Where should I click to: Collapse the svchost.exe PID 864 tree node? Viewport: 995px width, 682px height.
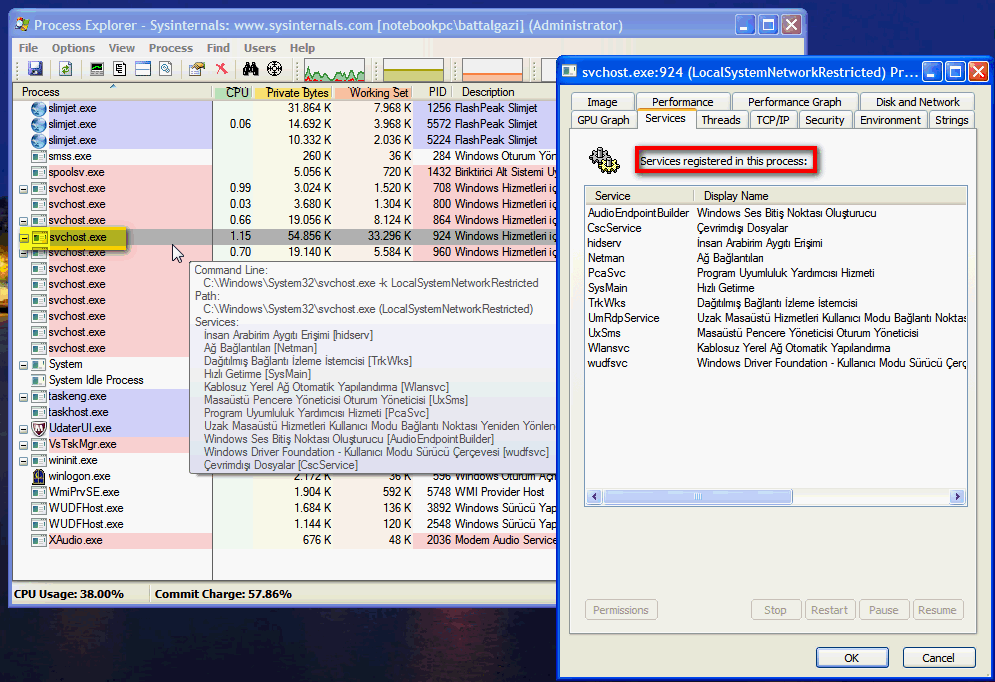[x=23, y=221]
